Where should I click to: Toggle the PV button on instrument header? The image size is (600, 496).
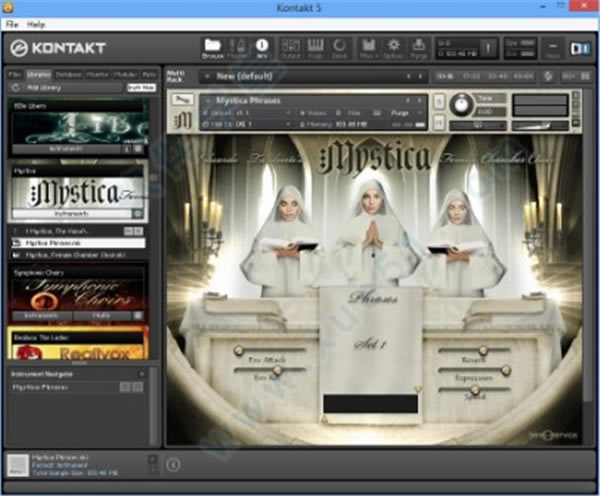click(x=576, y=123)
